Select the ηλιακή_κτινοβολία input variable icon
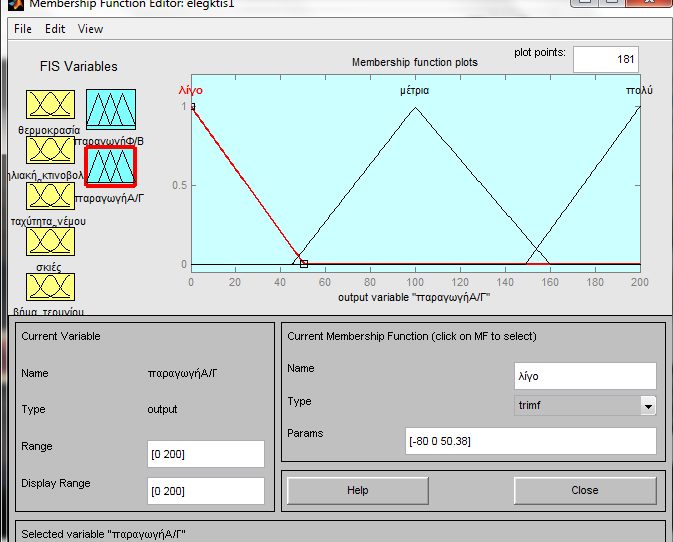This screenshot has height=542, width=673. tap(50, 150)
